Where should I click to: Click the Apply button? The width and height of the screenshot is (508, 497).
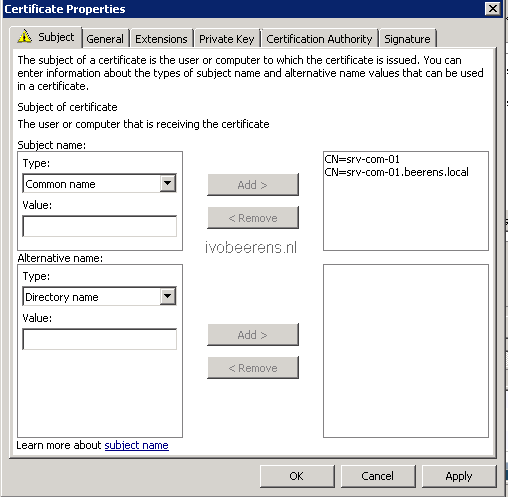(x=459, y=476)
